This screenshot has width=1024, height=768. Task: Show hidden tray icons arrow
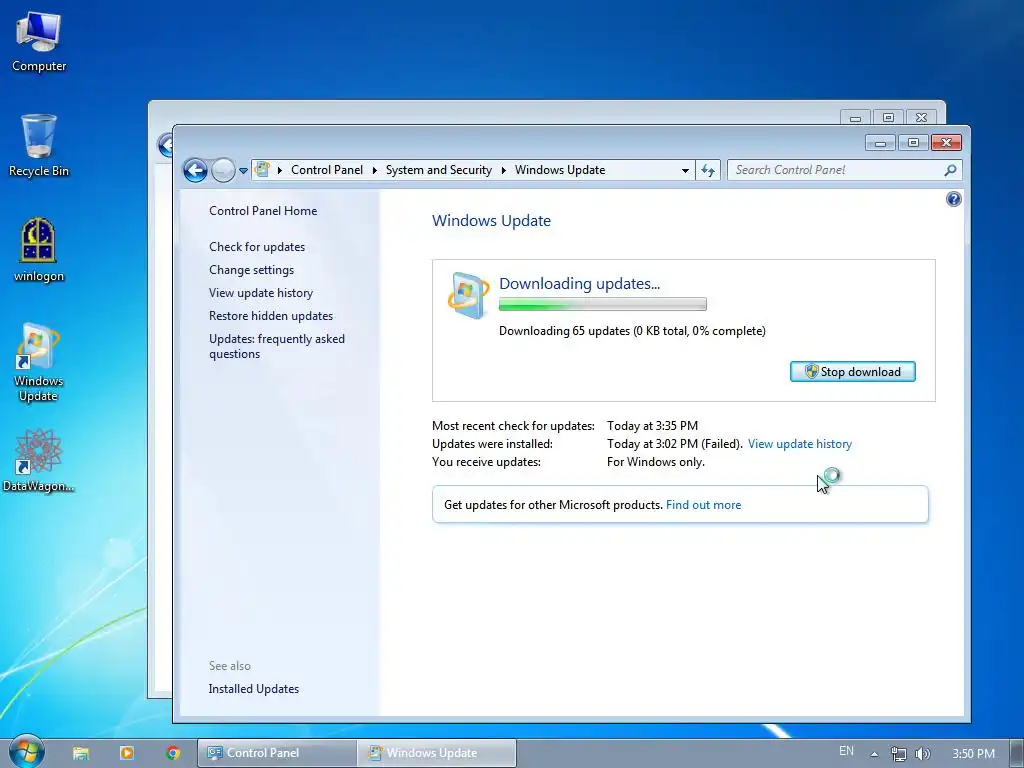pyautogui.click(x=874, y=754)
